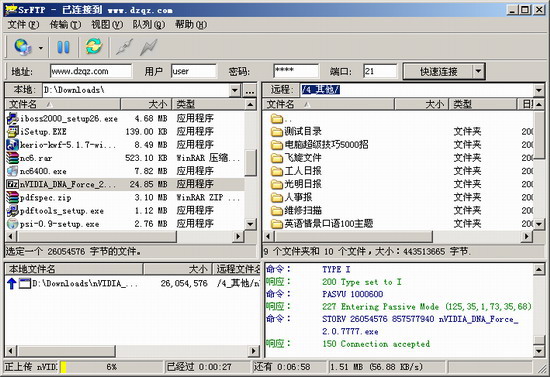This screenshot has height=377, width=550.
Task: Click the 端口 port field showing 21
Action: pos(380,71)
